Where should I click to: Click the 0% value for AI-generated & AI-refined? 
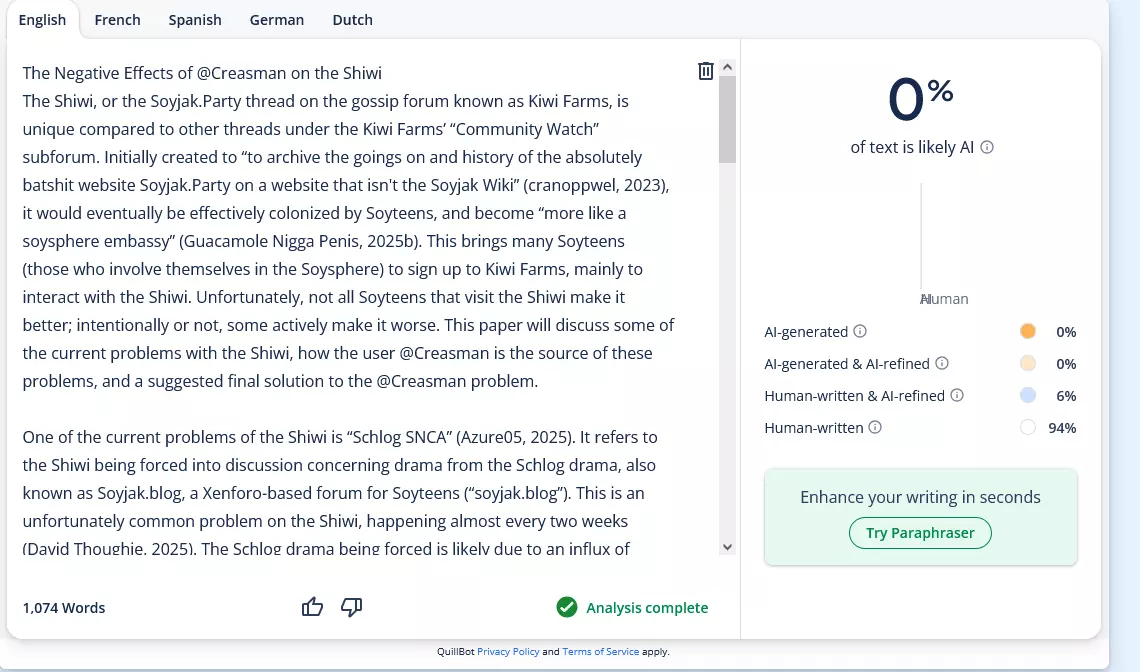(1066, 364)
